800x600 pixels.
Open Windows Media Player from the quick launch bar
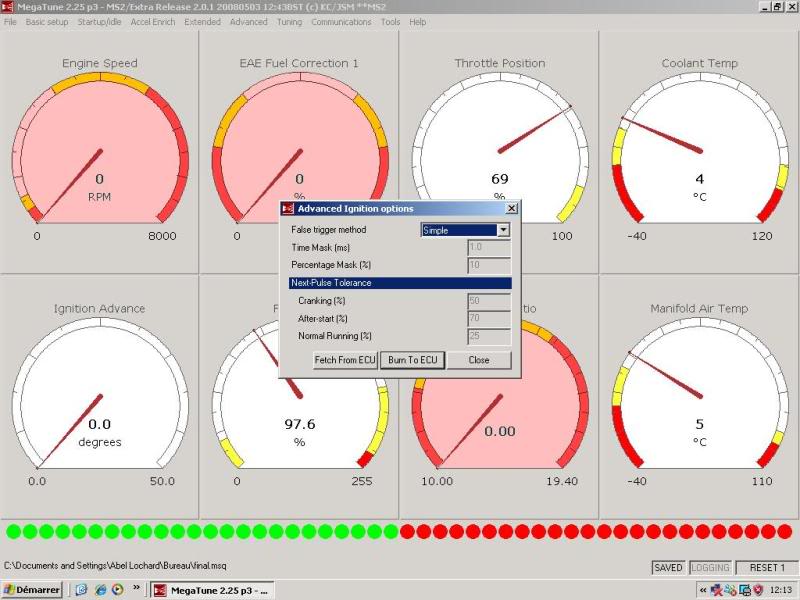pyautogui.click(x=117, y=590)
